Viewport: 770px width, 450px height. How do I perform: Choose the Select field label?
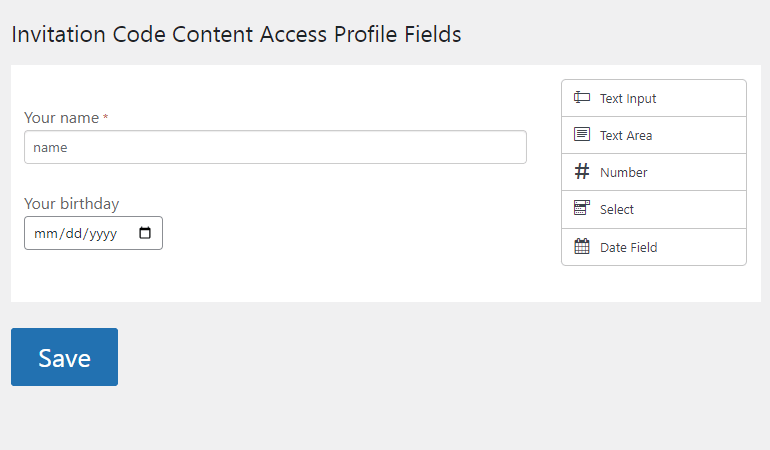[617, 209]
